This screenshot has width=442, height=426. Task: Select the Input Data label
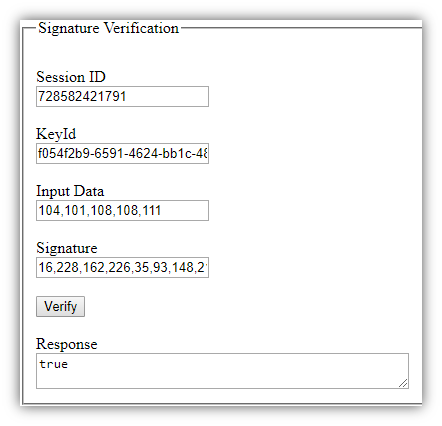pyautogui.click(x=70, y=191)
